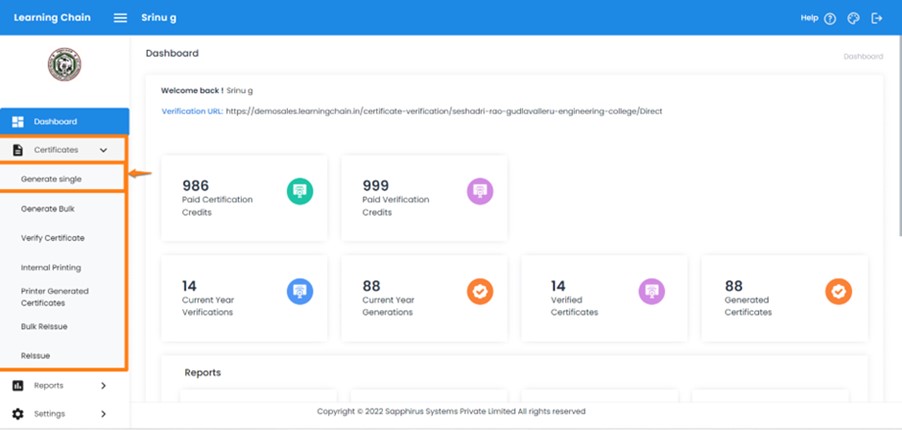Select Dashboard in the sidebar
Image resolution: width=902 pixels, height=430 pixels.
(55, 122)
